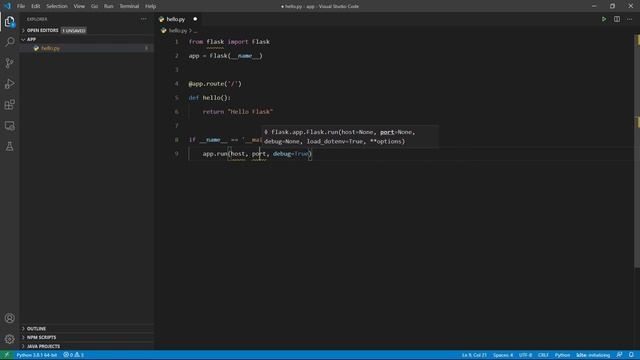Viewport: 640px width, 360px height.
Task: Open the Terminal menu
Action: coord(129,6)
